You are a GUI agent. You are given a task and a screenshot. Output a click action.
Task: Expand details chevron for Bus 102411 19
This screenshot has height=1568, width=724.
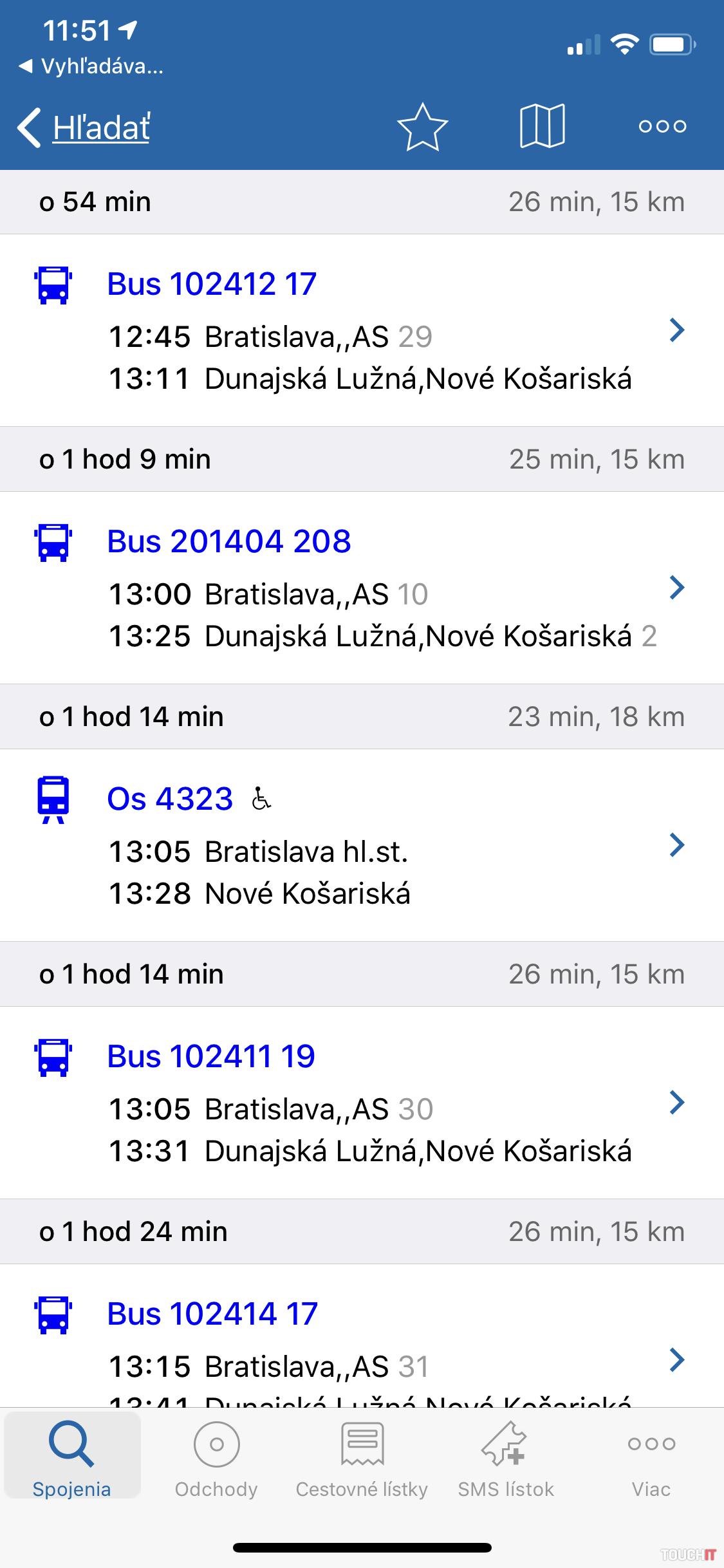click(x=676, y=1103)
